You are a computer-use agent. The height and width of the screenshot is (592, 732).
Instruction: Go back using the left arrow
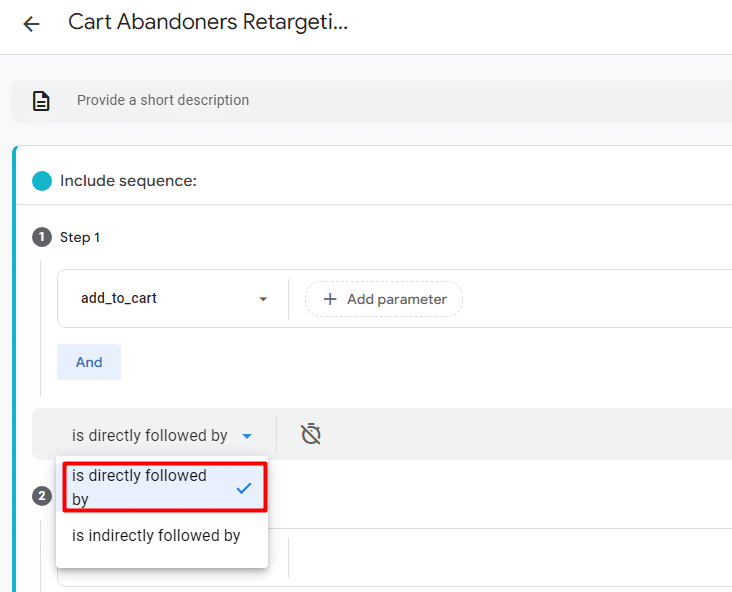[32, 24]
